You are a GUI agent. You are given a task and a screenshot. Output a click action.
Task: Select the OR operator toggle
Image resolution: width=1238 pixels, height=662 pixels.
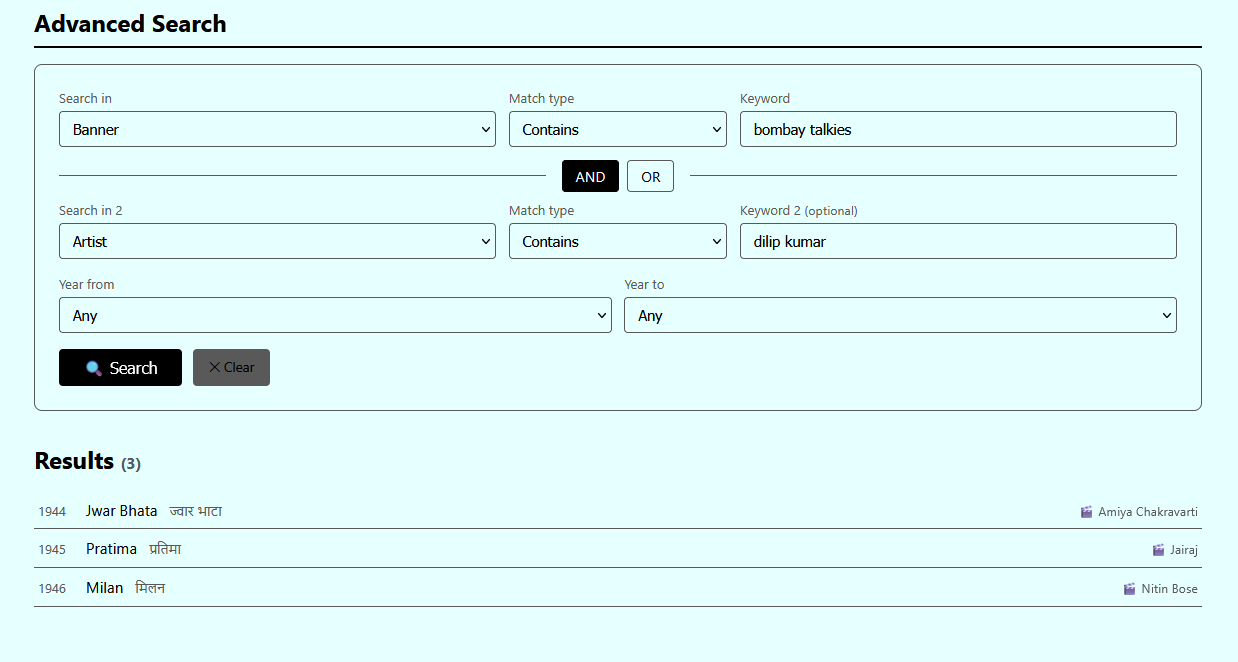(x=650, y=176)
